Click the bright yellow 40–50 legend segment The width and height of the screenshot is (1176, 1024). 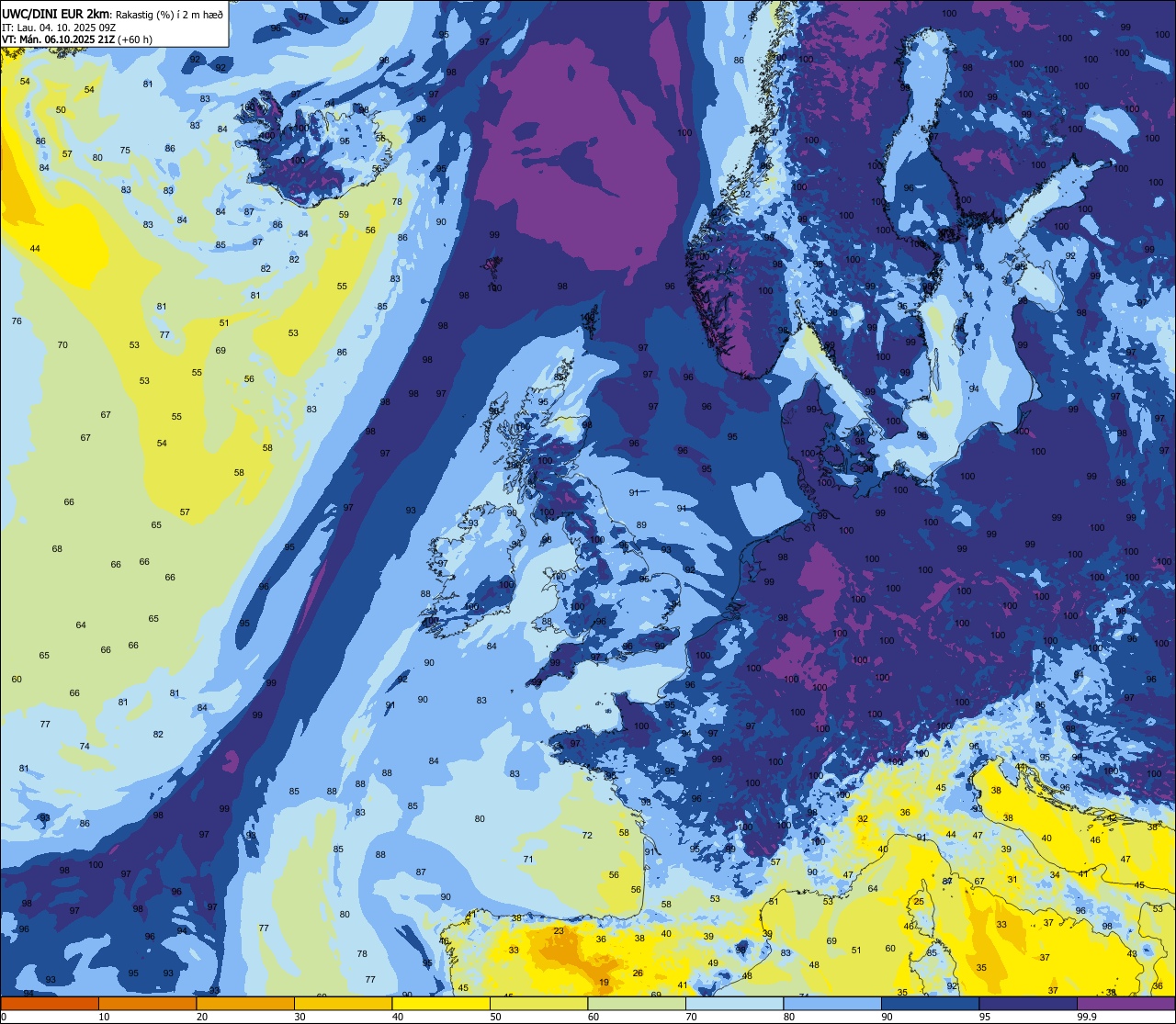click(x=441, y=1003)
